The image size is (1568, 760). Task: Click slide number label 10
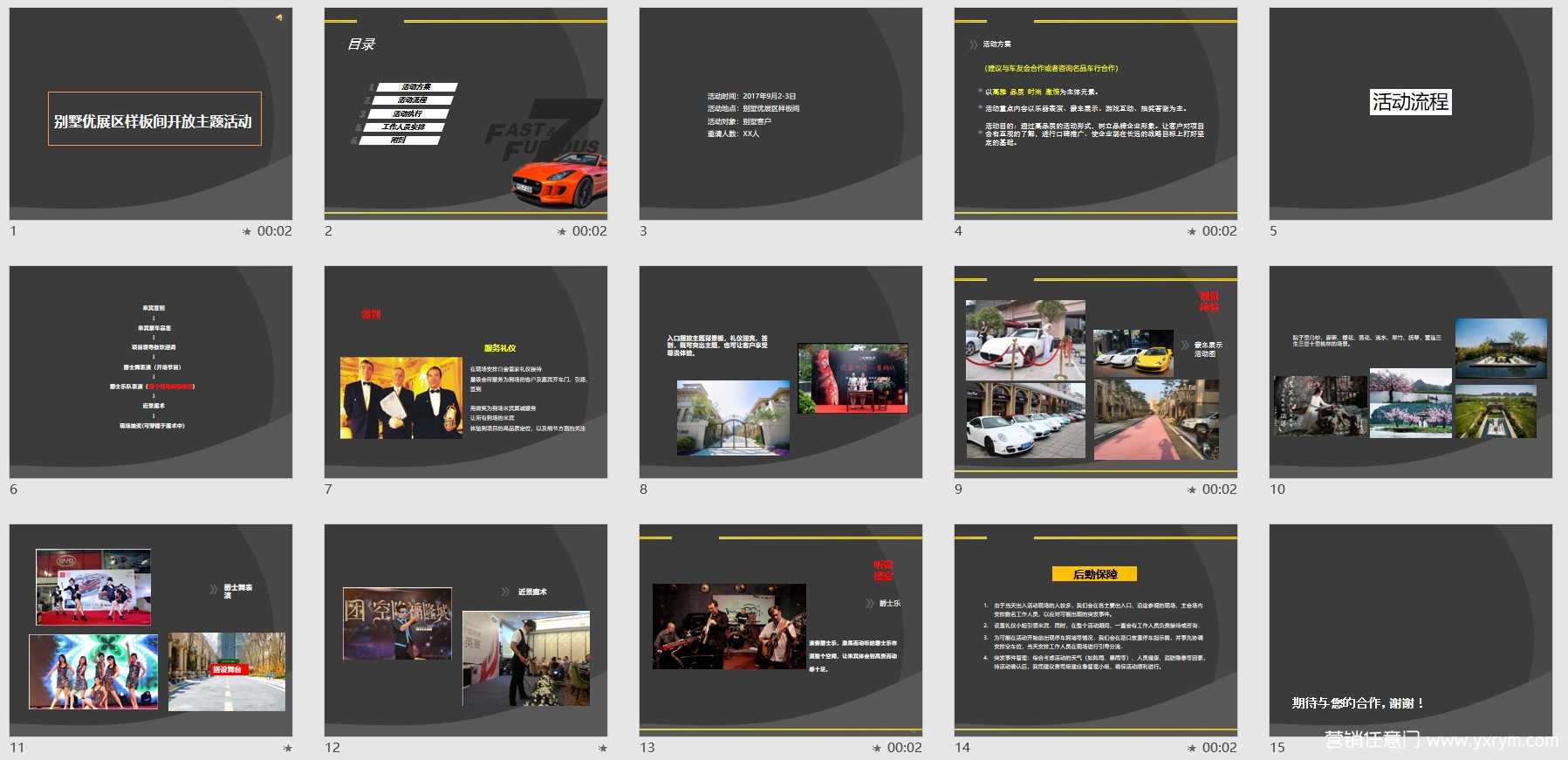point(1277,490)
